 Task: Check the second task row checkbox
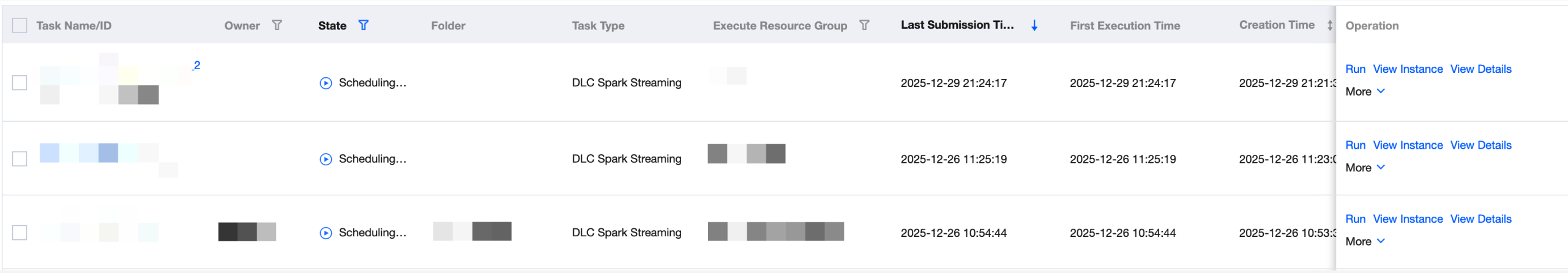20,159
